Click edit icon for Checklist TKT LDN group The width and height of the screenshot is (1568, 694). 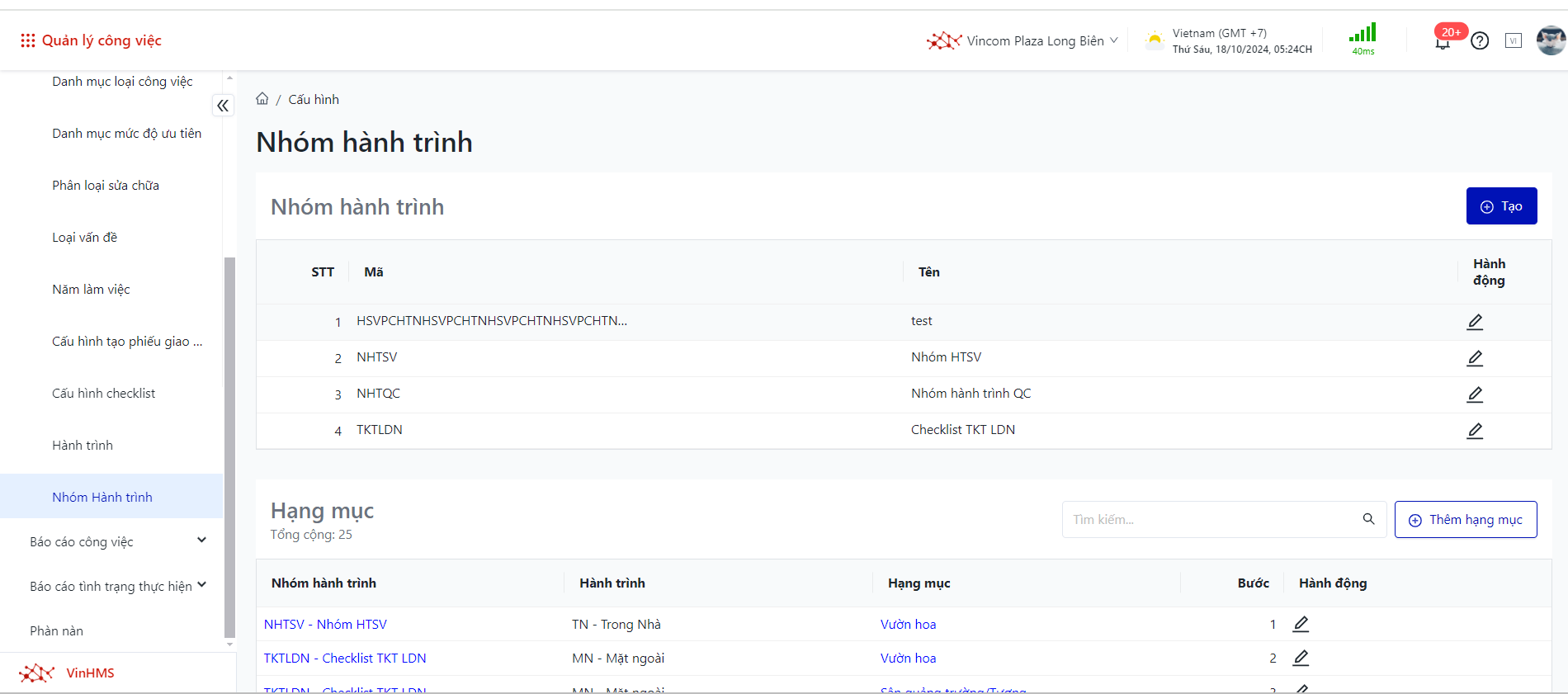pyautogui.click(x=1474, y=431)
